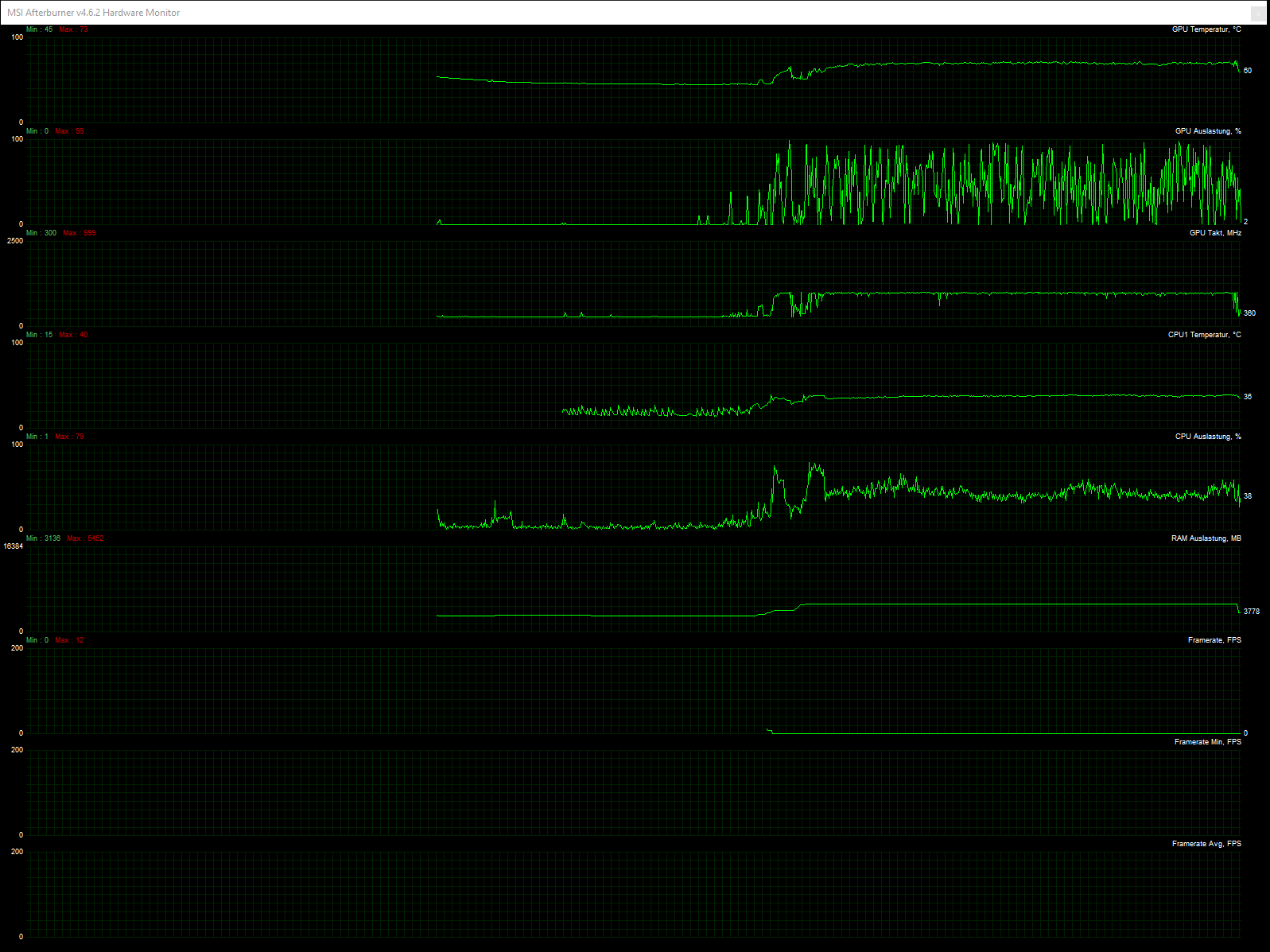This screenshot has height=952, width=1270.
Task: Click the Framerate 'Max : 12' value
Action: point(69,640)
